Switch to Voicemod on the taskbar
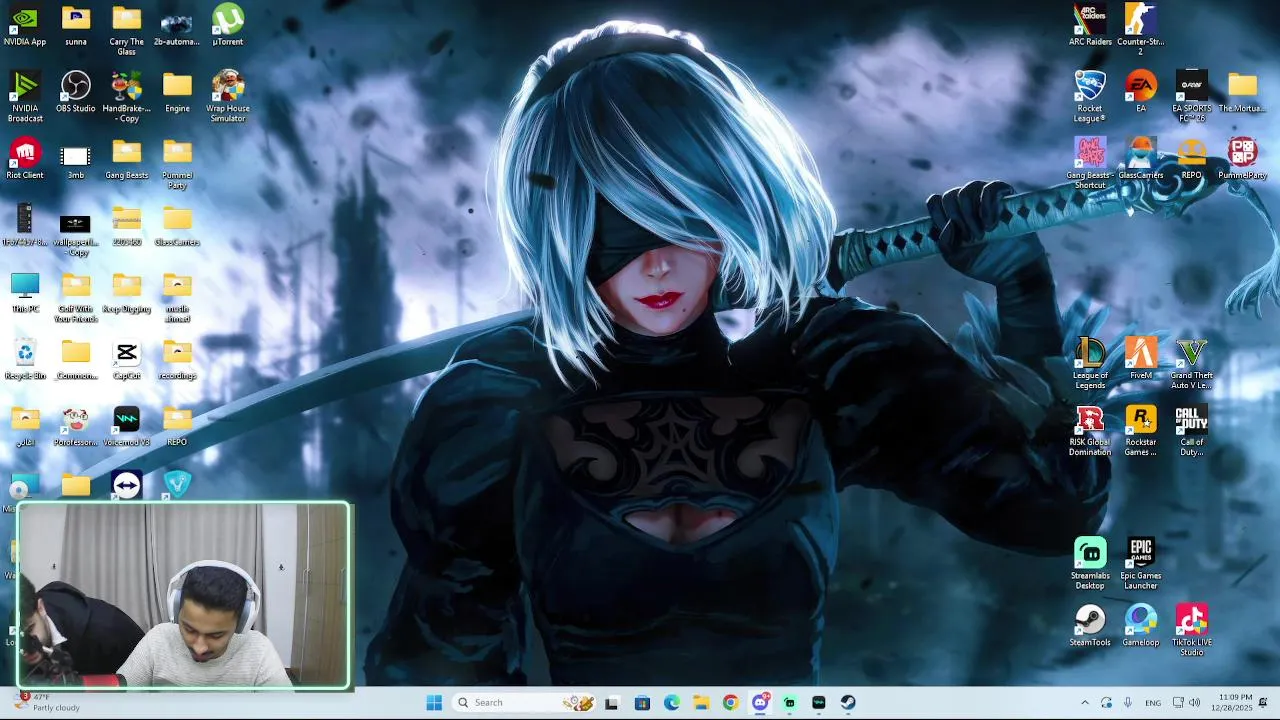 coord(819,702)
